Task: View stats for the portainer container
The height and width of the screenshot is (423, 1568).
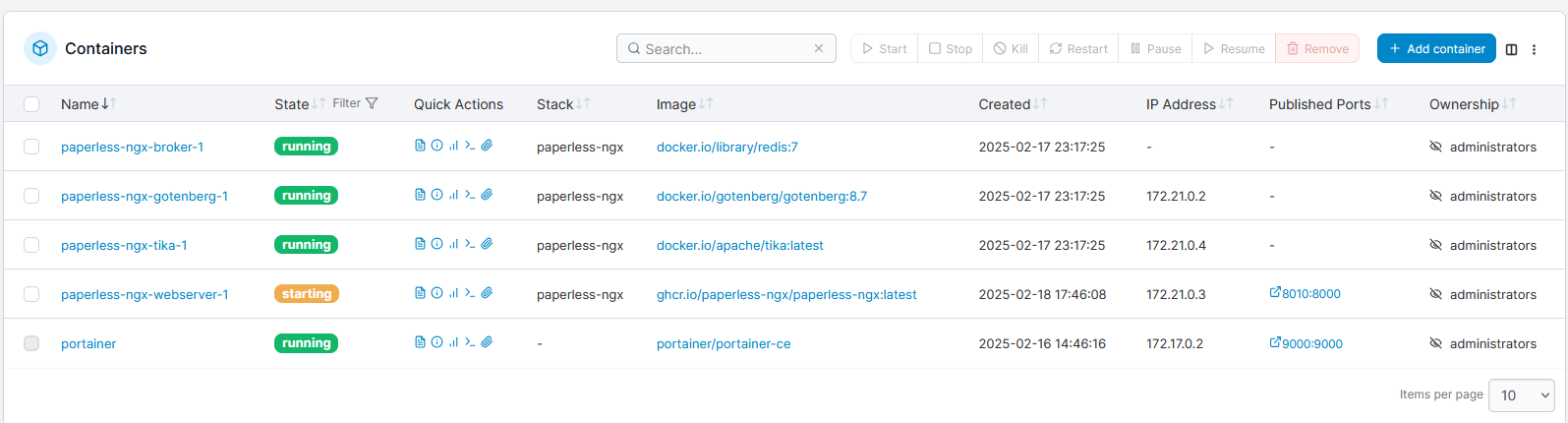Action: pos(453,342)
